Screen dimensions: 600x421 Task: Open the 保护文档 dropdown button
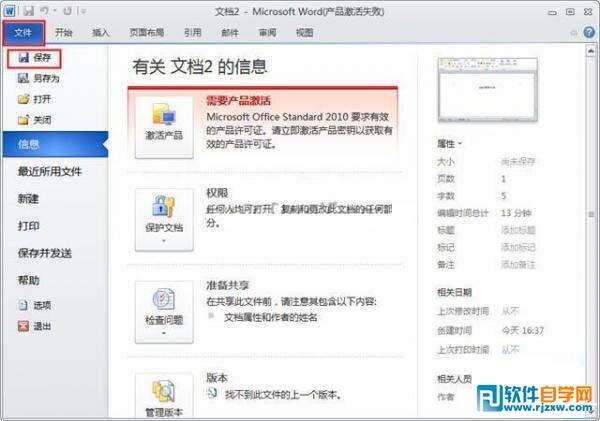tap(164, 220)
